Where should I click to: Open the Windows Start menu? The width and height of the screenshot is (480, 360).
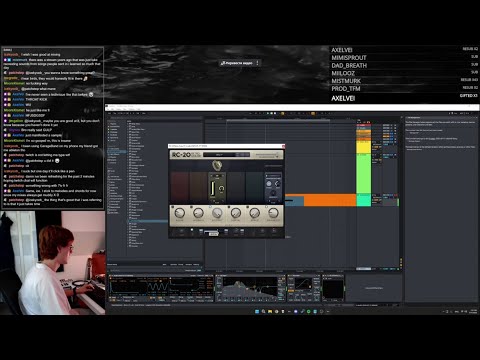257,311
